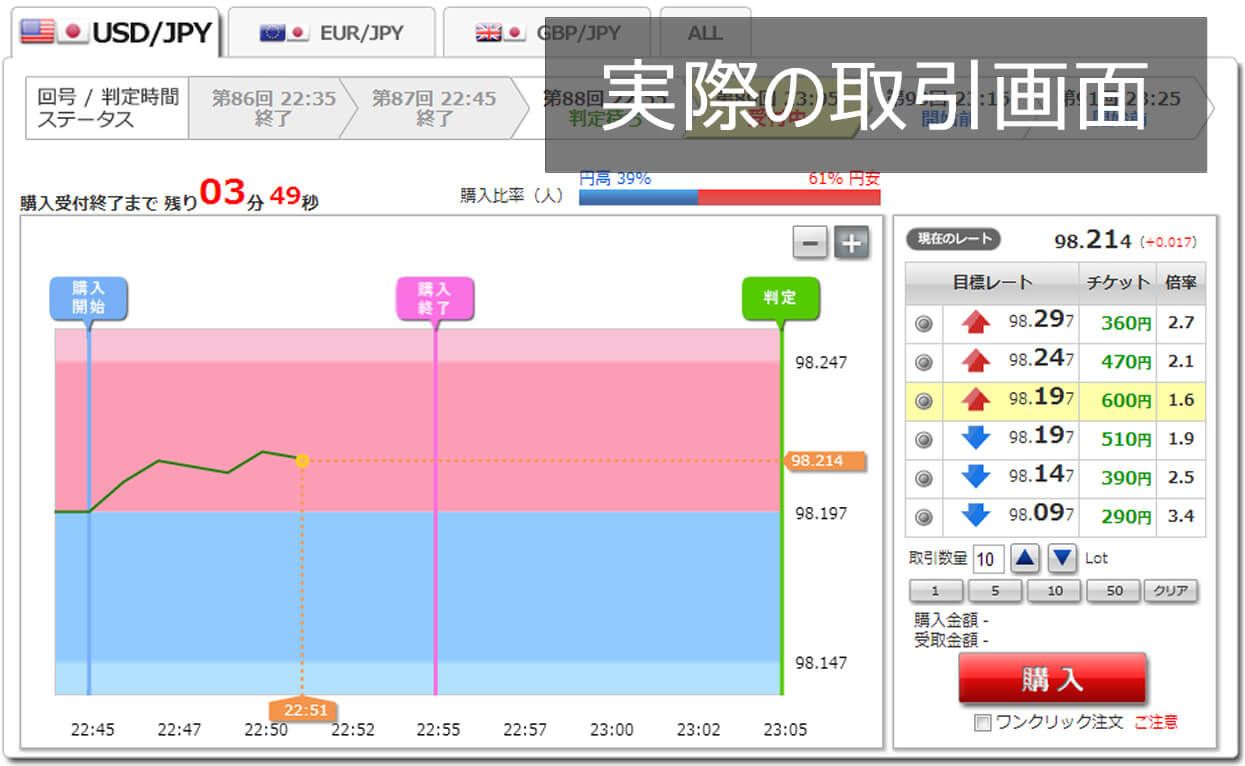1245x766 pixels.
Task: Click the 倍率 column header
Action: 1181,283
